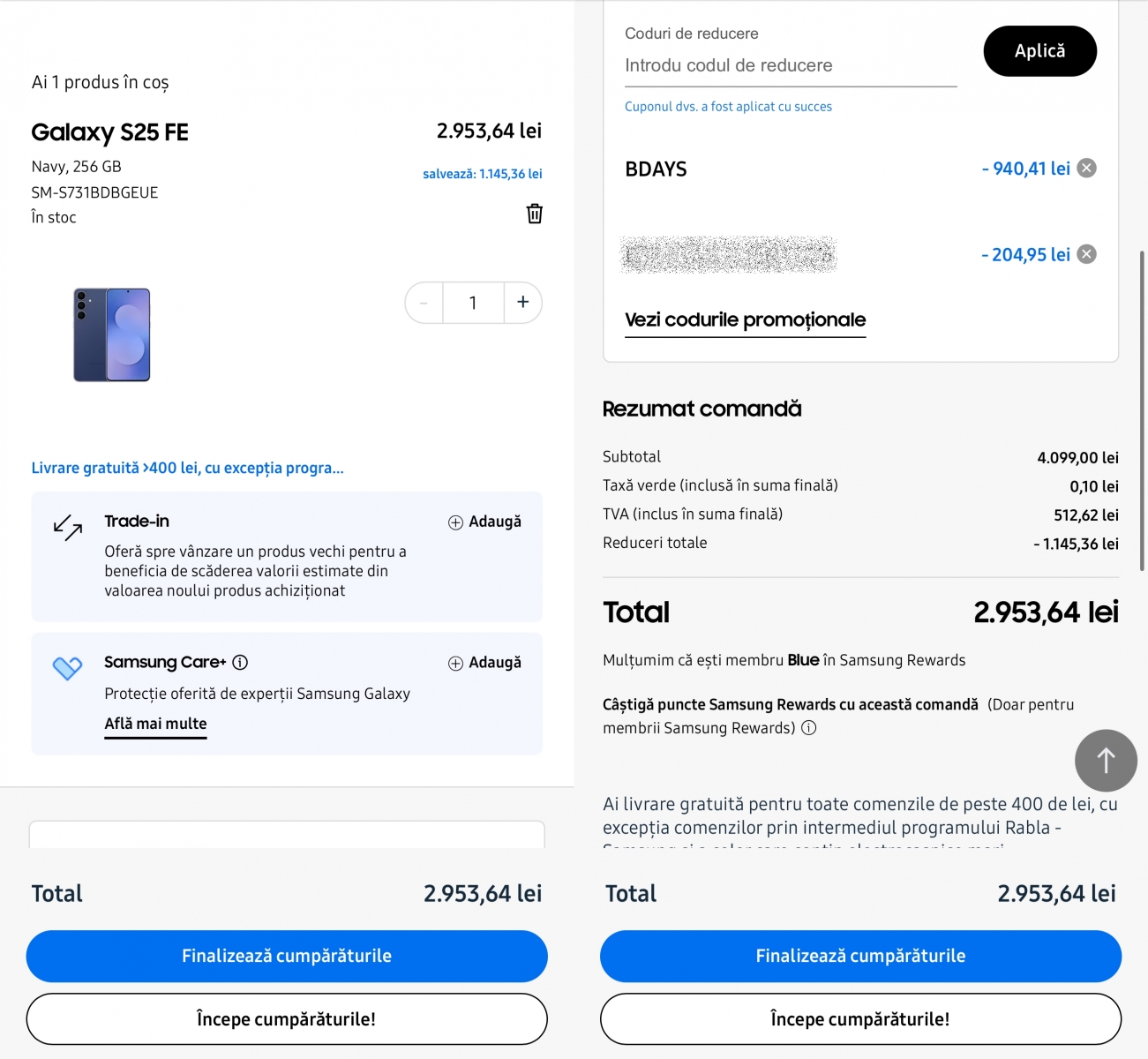Screen dimensions: 1148x1059
Task: Delete Galaxy S25 FE using trash icon
Action: pos(534,214)
